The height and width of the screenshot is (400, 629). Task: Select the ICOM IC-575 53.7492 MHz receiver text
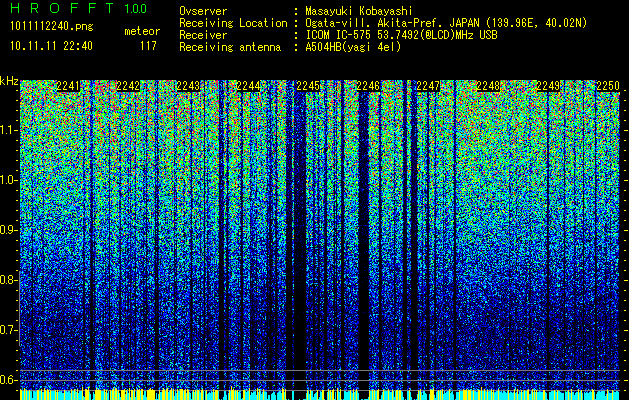click(x=401, y=35)
